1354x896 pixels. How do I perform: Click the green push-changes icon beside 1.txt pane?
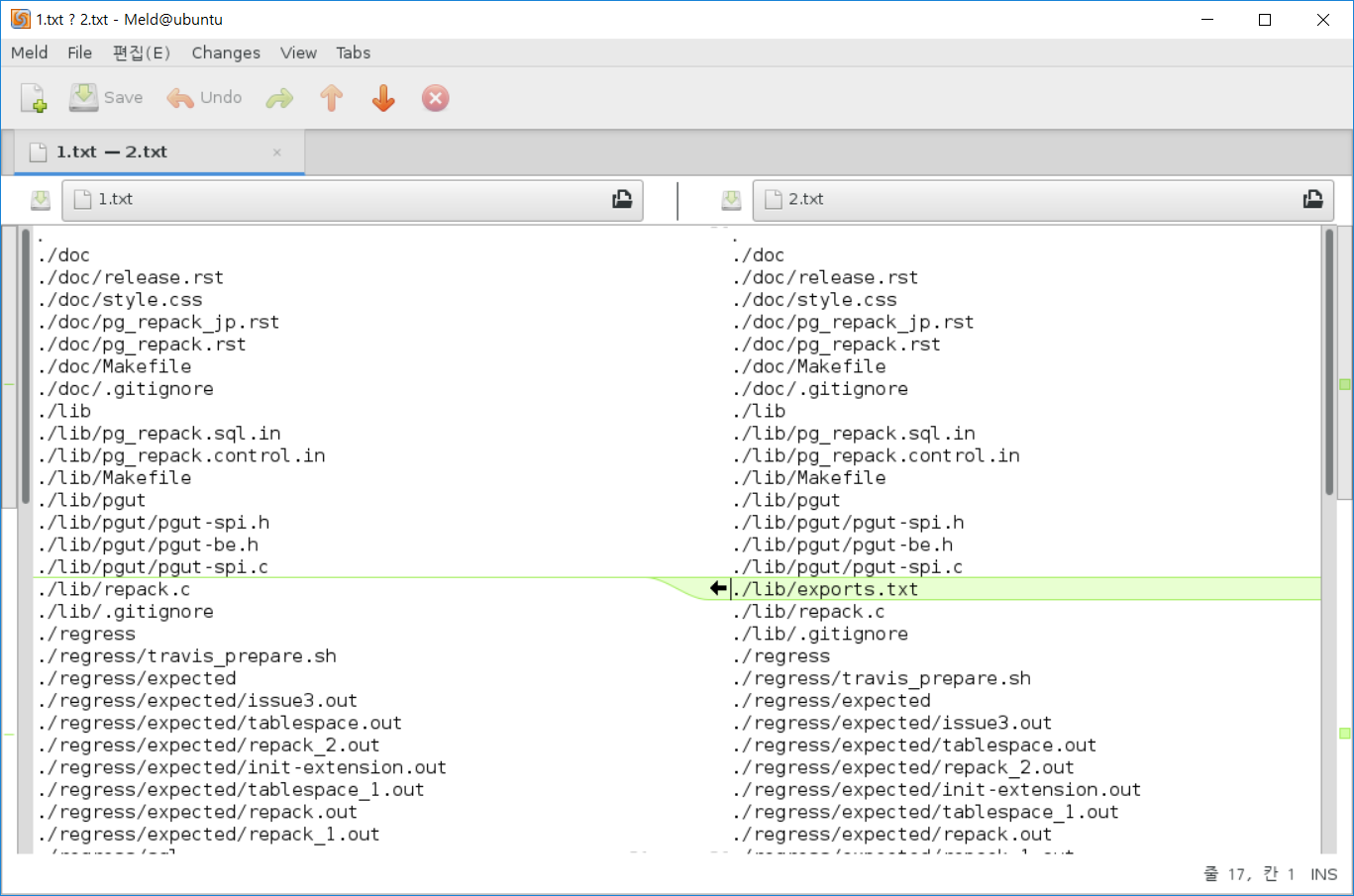tap(40, 199)
